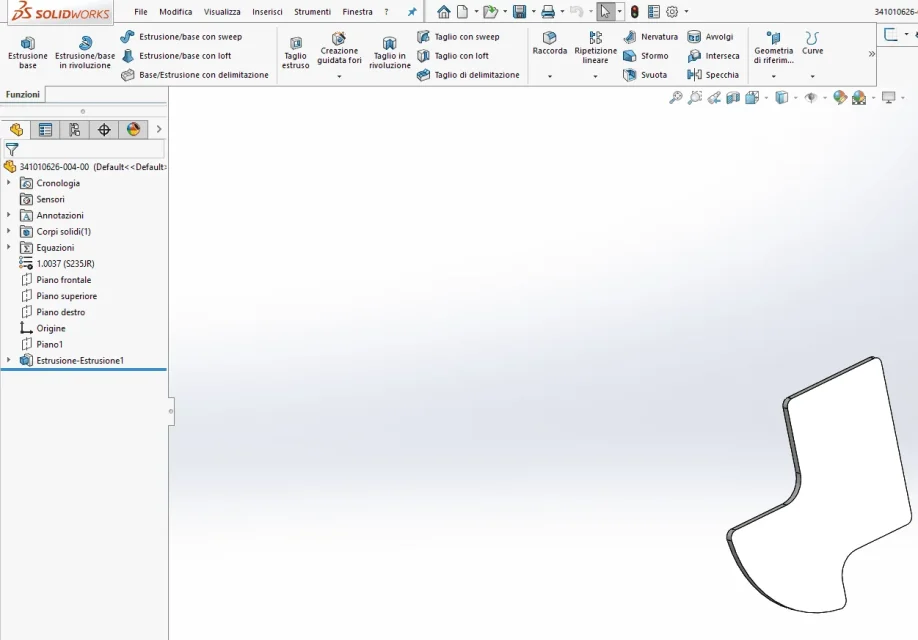This screenshot has height=640, width=918.
Task: Switch to the Funzioni tab
Action: 23,94
